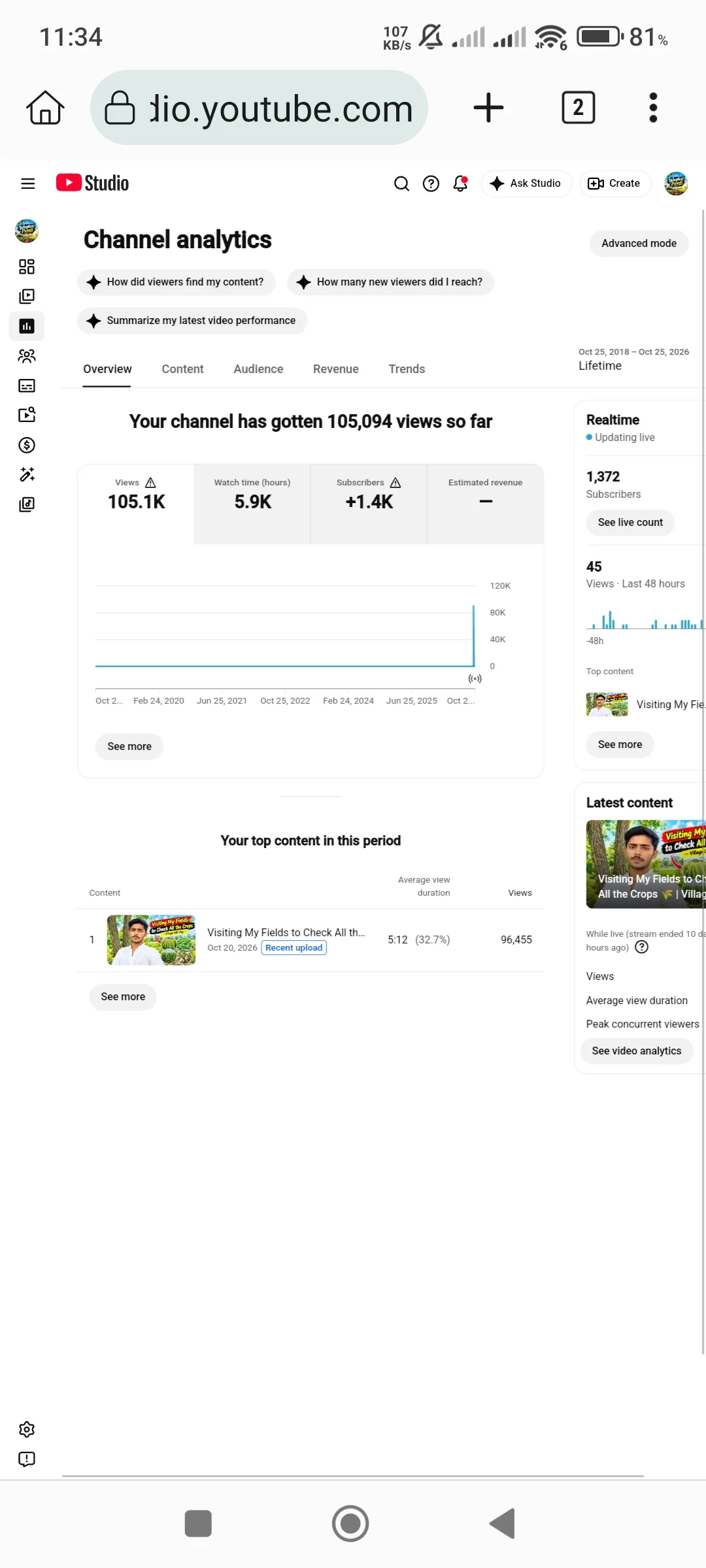Open Subtitles sidebar icon

27,385
